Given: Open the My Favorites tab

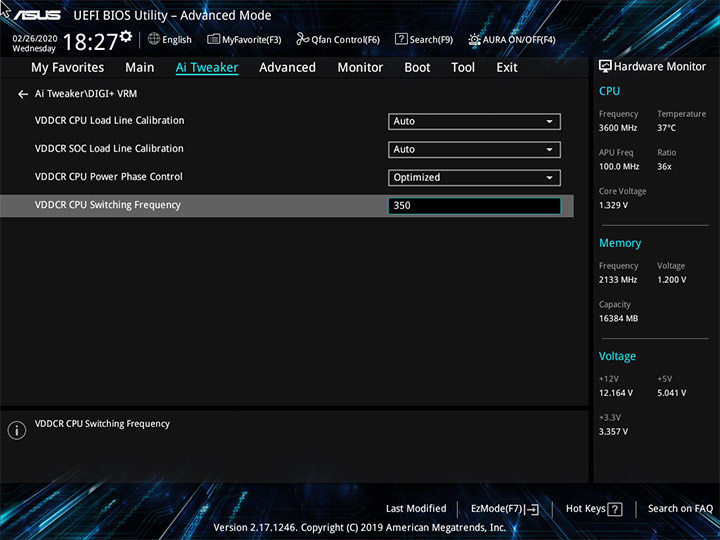Looking at the screenshot, I should coord(68,68).
